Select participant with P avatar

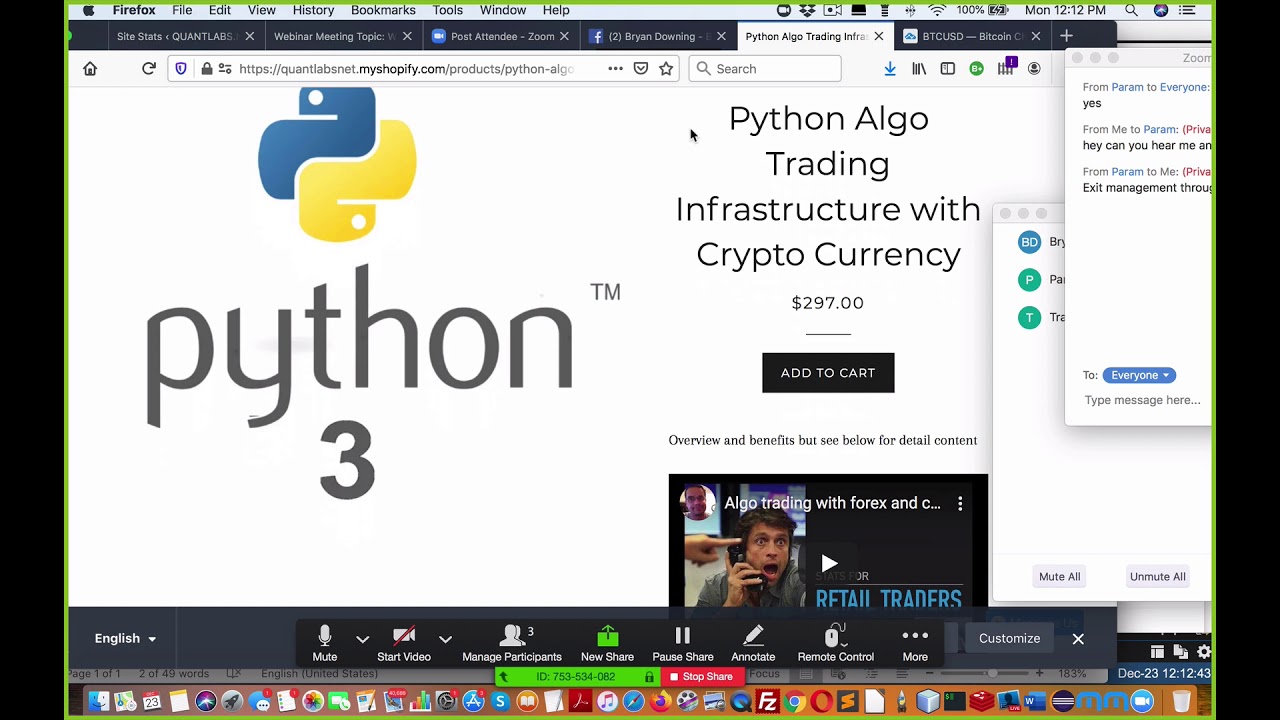(1029, 280)
